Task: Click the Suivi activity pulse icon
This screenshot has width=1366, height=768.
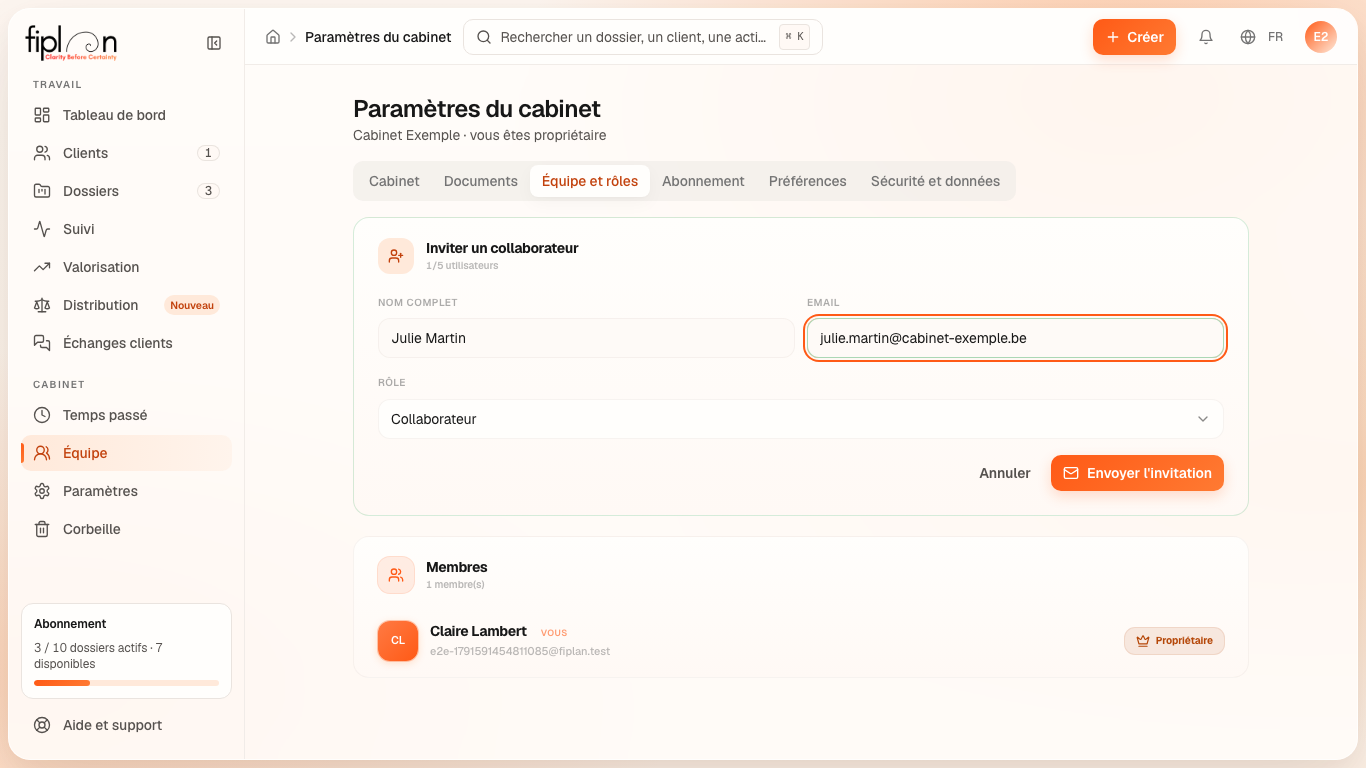Action: (x=42, y=229)
